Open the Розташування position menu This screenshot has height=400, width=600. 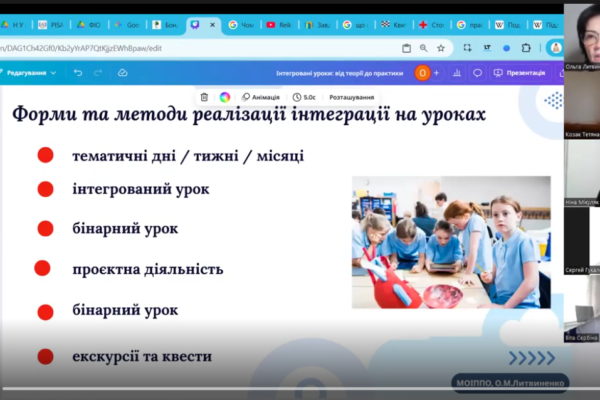pos(352,97)
